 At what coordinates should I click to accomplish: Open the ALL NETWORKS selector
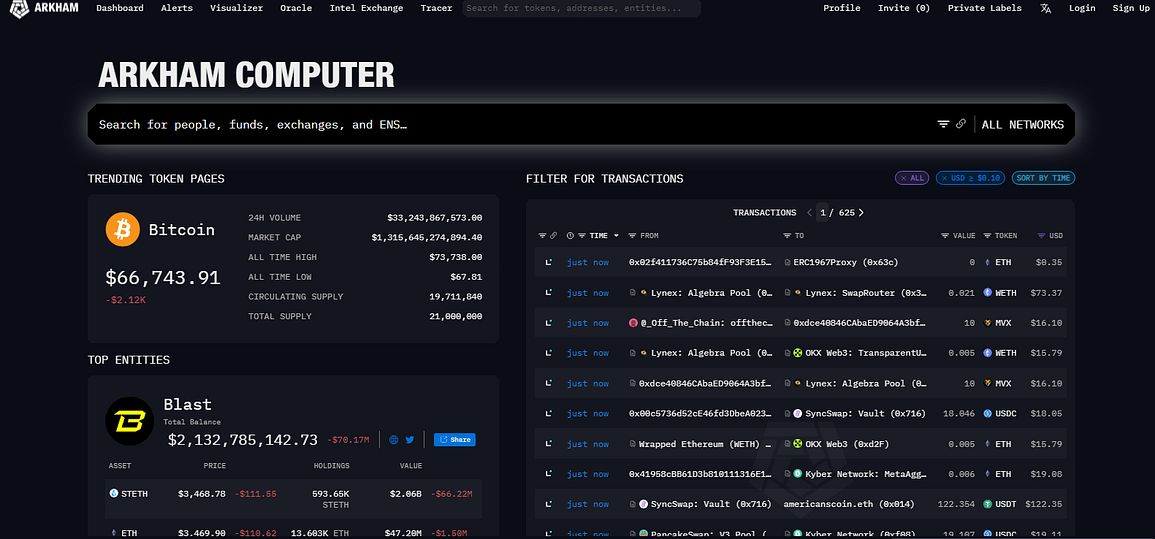1022,125
